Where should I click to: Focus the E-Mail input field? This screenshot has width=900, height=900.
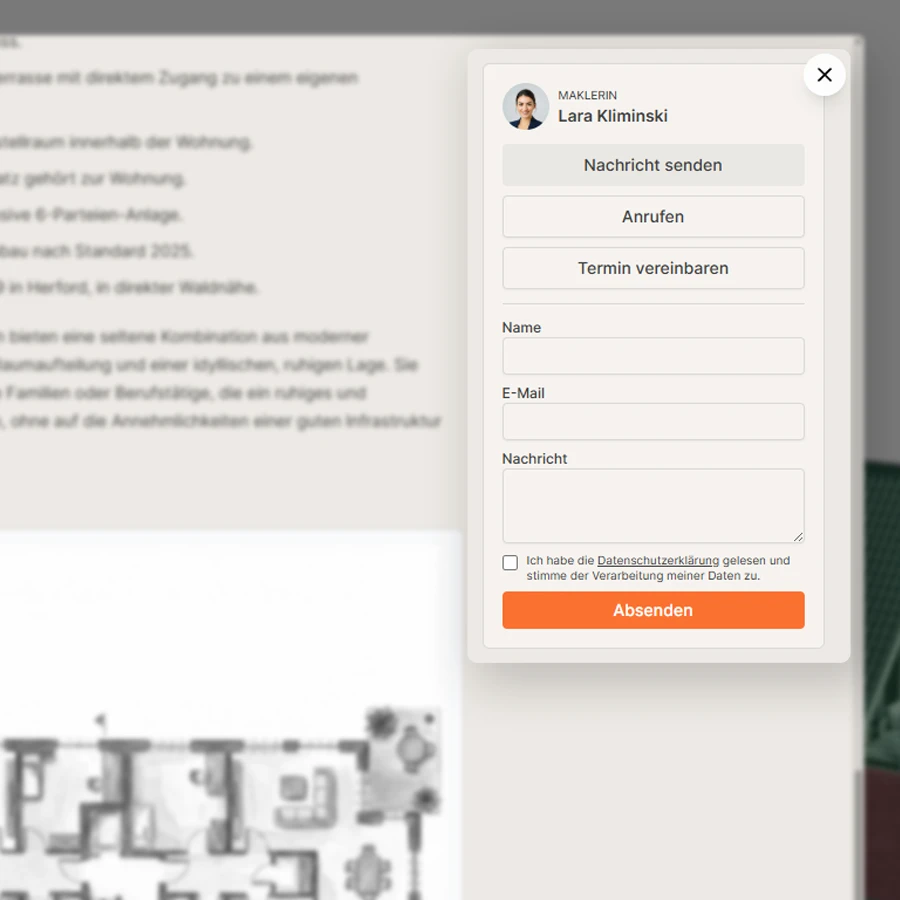pos(653,421)
